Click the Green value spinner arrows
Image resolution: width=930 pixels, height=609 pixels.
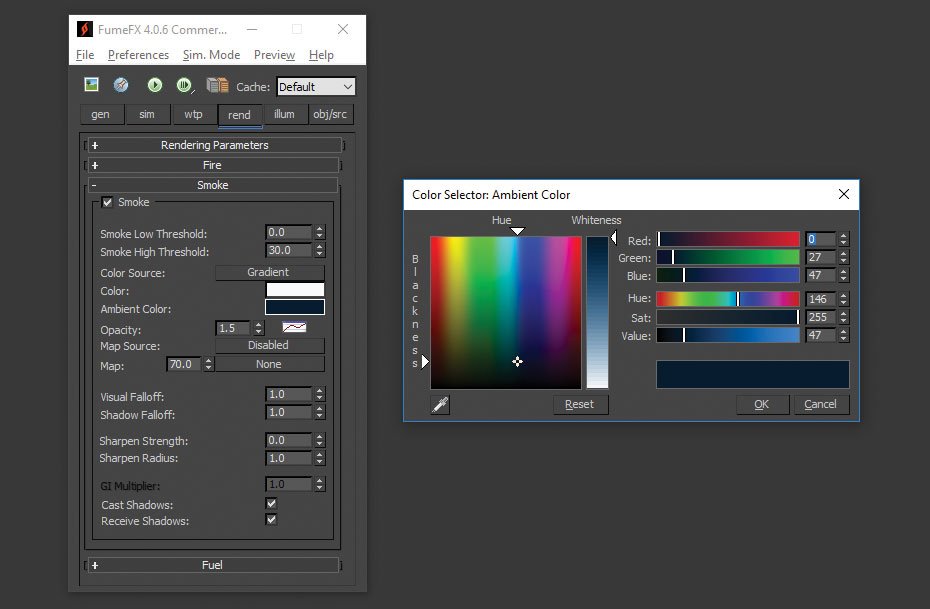pyautogui.click(x=843, y=257)
